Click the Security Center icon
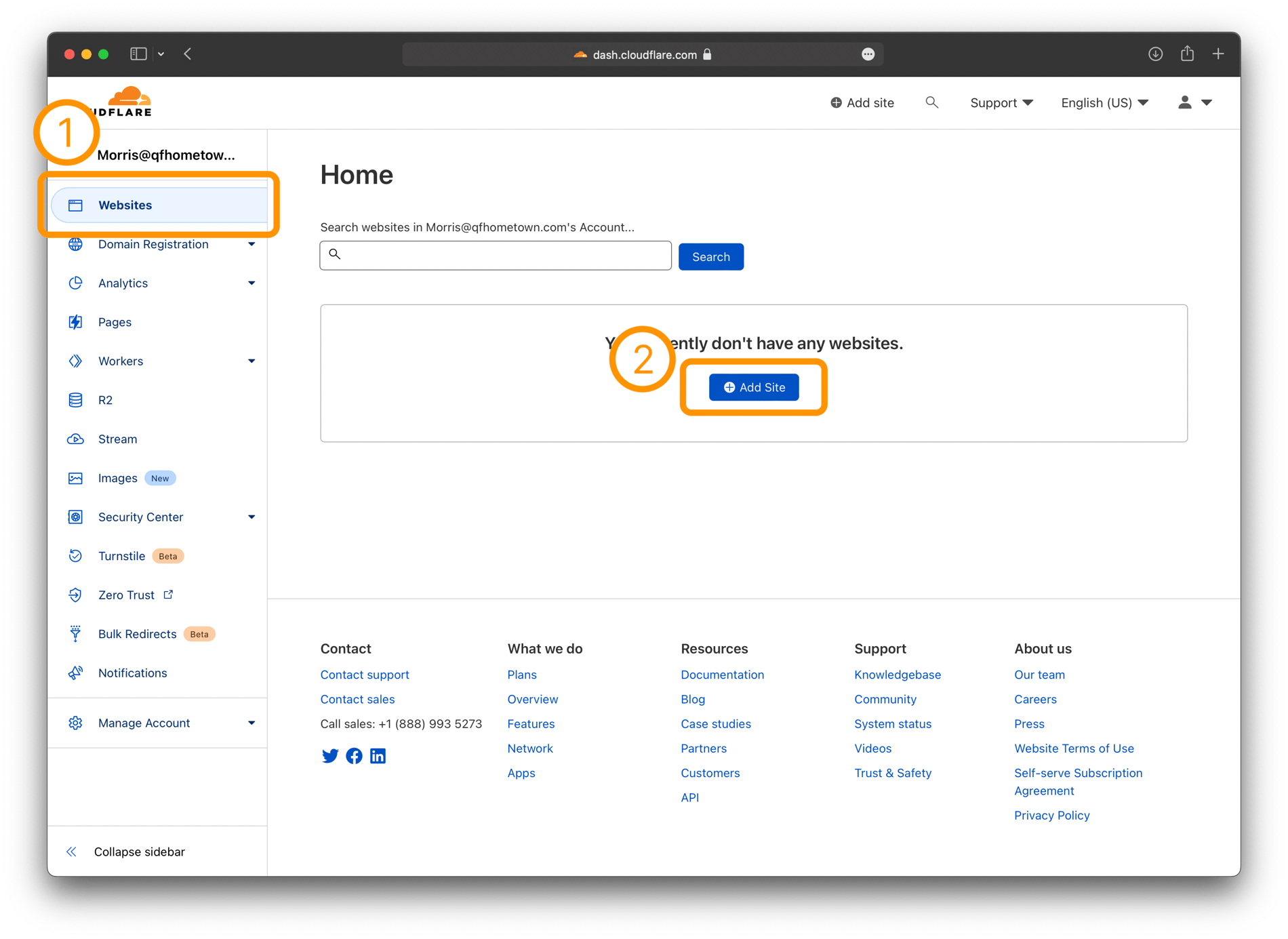Screen dimensions: 1288x939 pos(75,517)
